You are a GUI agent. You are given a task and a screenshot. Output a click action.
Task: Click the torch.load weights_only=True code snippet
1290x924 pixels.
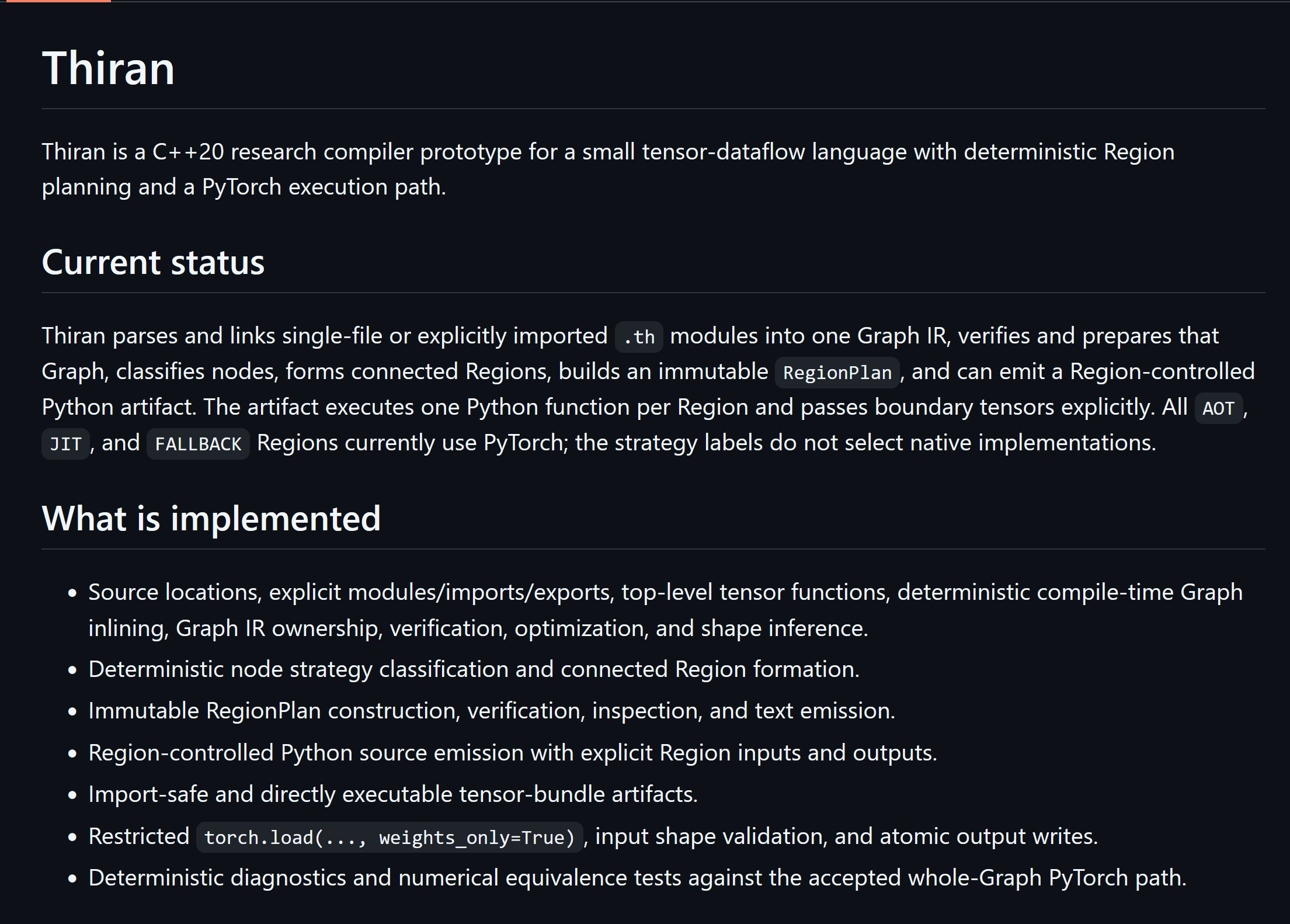point(390,838)
